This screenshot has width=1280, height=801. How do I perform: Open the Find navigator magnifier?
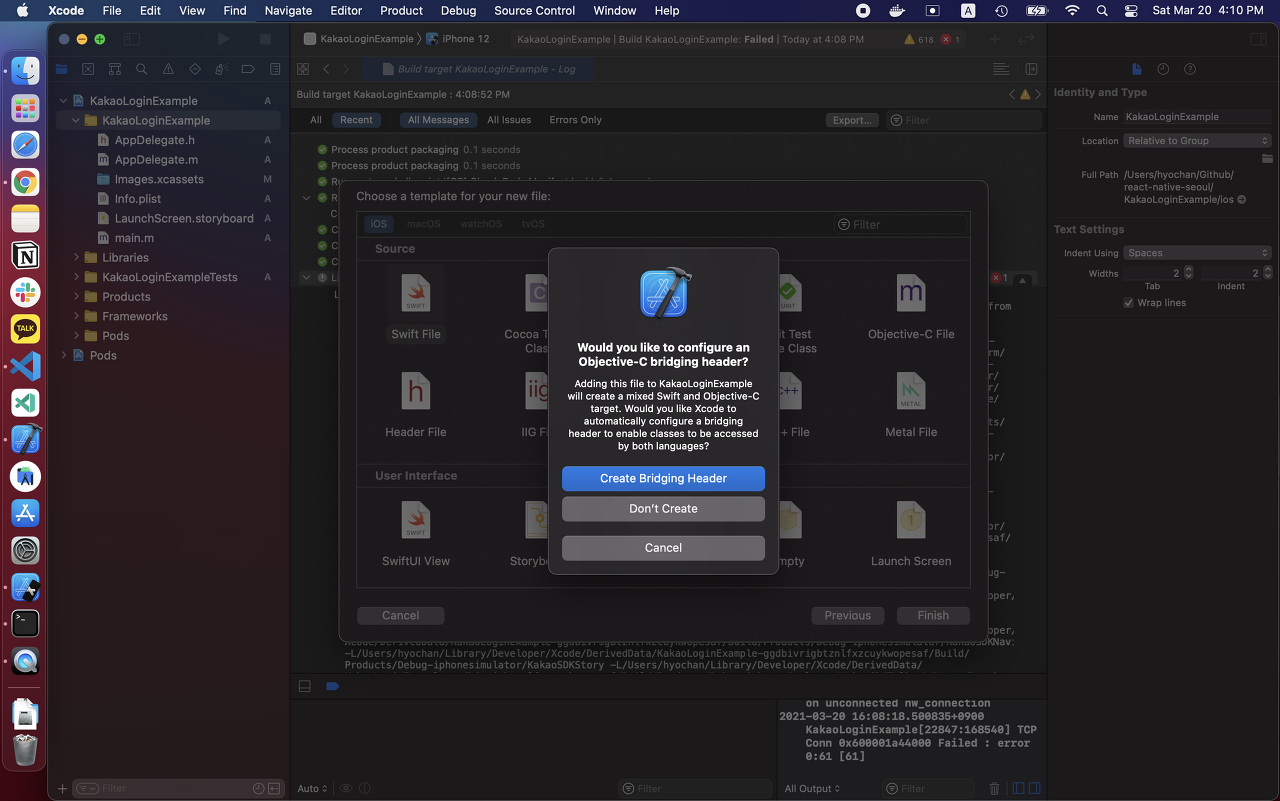tap(142, 69)
